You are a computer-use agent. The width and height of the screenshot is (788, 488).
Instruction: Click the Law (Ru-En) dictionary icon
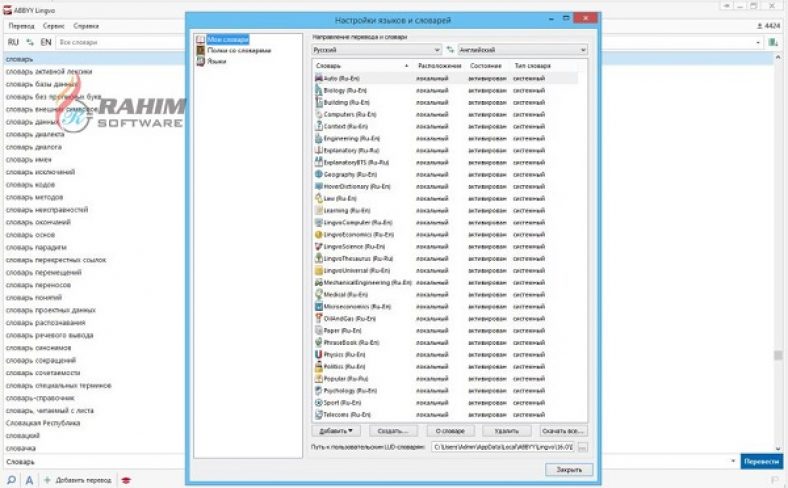point(318,198)
